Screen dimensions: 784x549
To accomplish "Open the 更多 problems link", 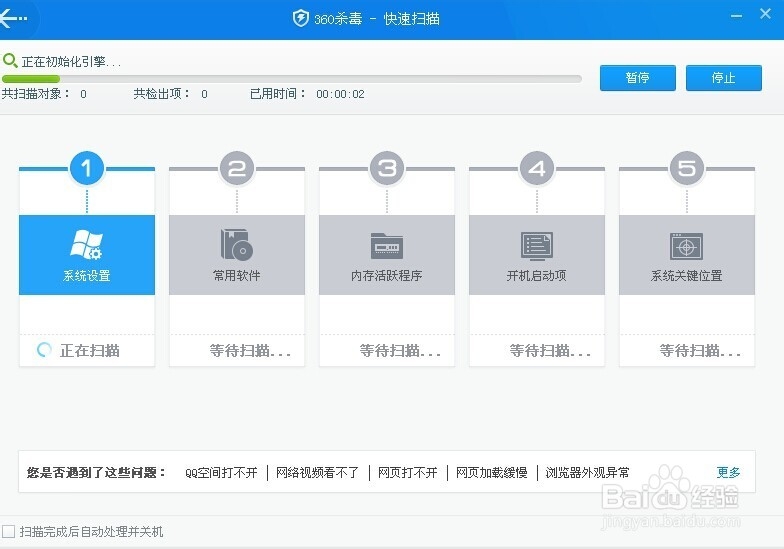I will point(728,472).
